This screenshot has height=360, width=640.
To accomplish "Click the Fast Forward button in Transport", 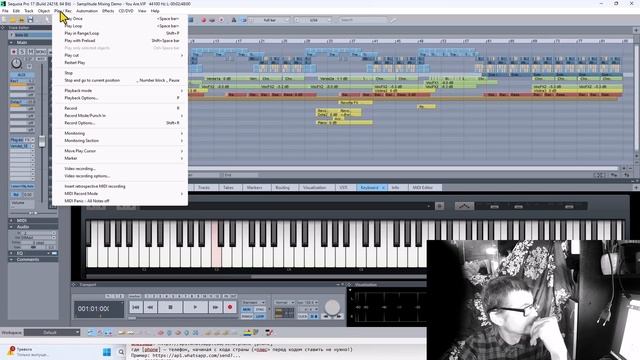I will pyautogui.click(x=215, y=307).
